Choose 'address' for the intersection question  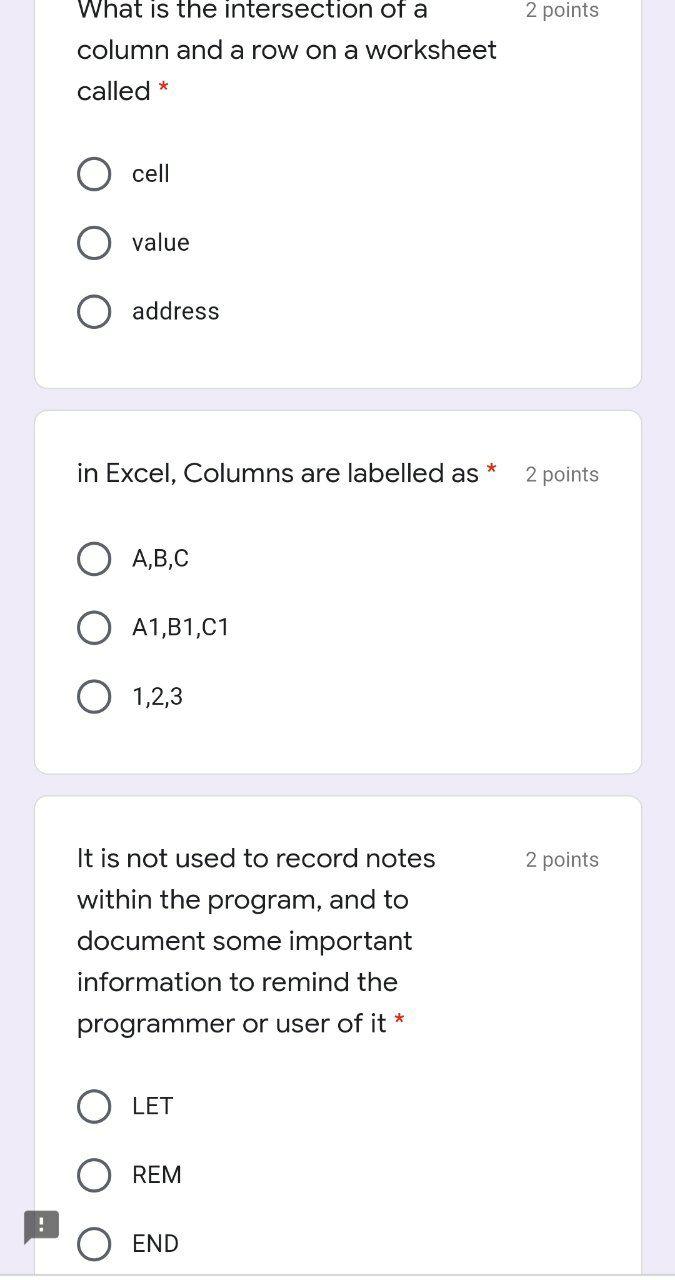tap(94, 311)
